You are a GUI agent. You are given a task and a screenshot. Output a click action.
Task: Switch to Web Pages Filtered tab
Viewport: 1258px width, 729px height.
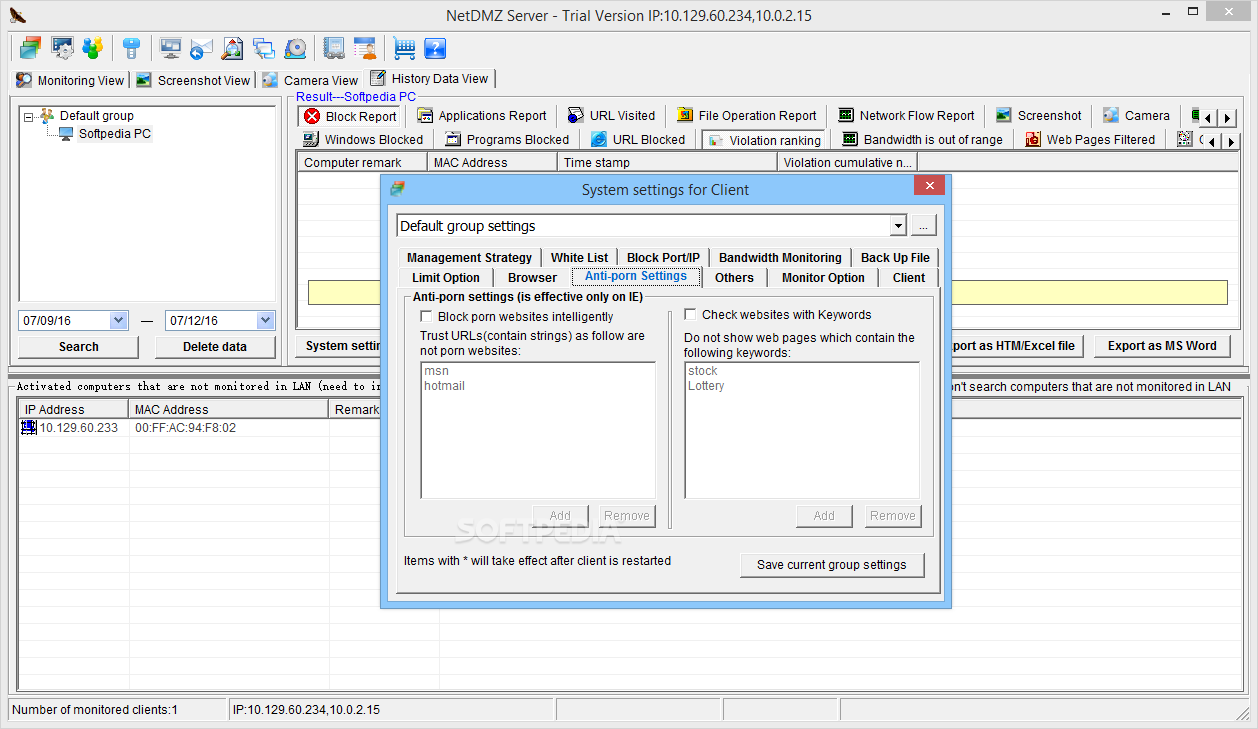tap(1090, 140)
